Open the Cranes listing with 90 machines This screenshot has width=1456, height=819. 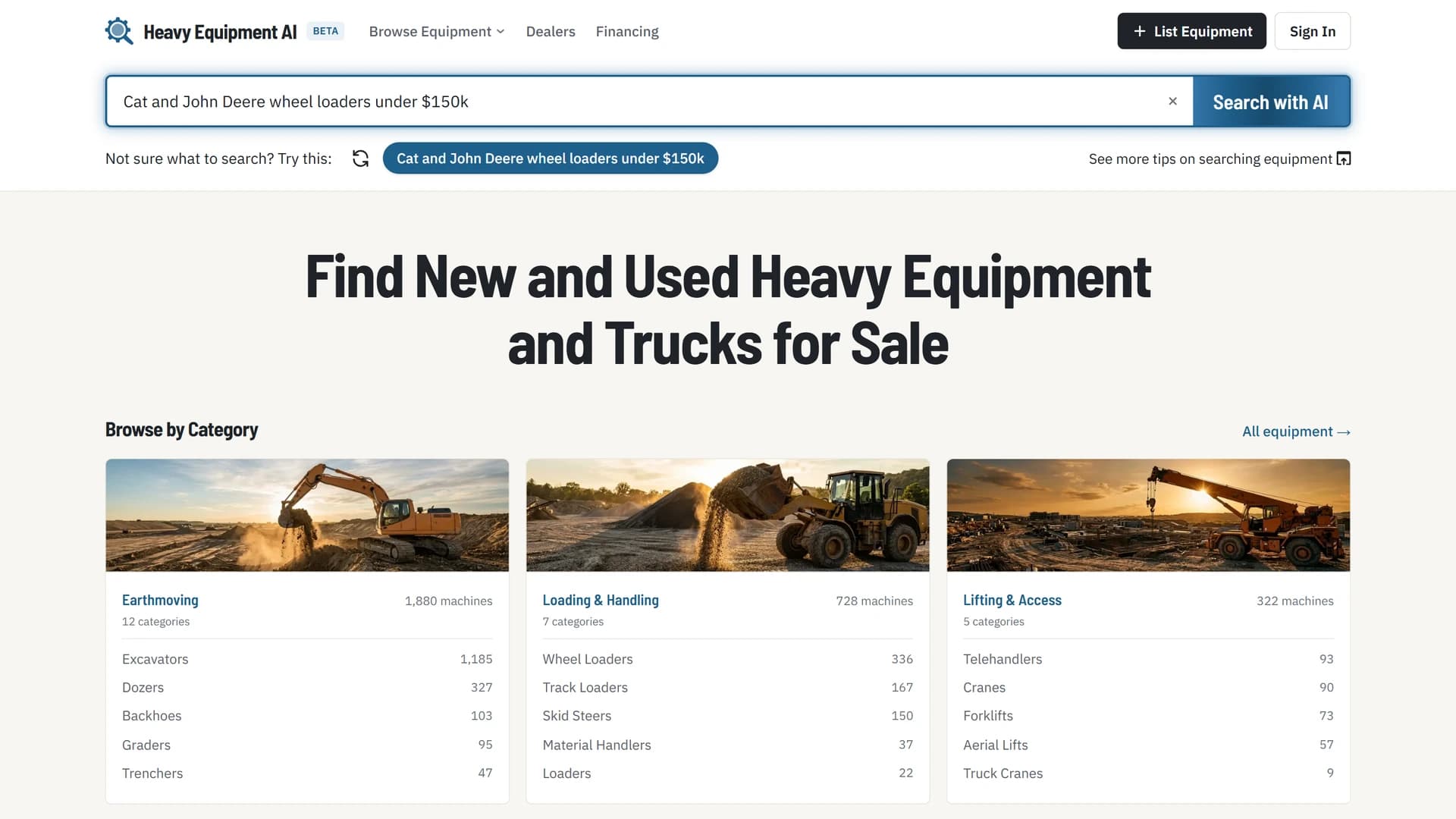1148,687
